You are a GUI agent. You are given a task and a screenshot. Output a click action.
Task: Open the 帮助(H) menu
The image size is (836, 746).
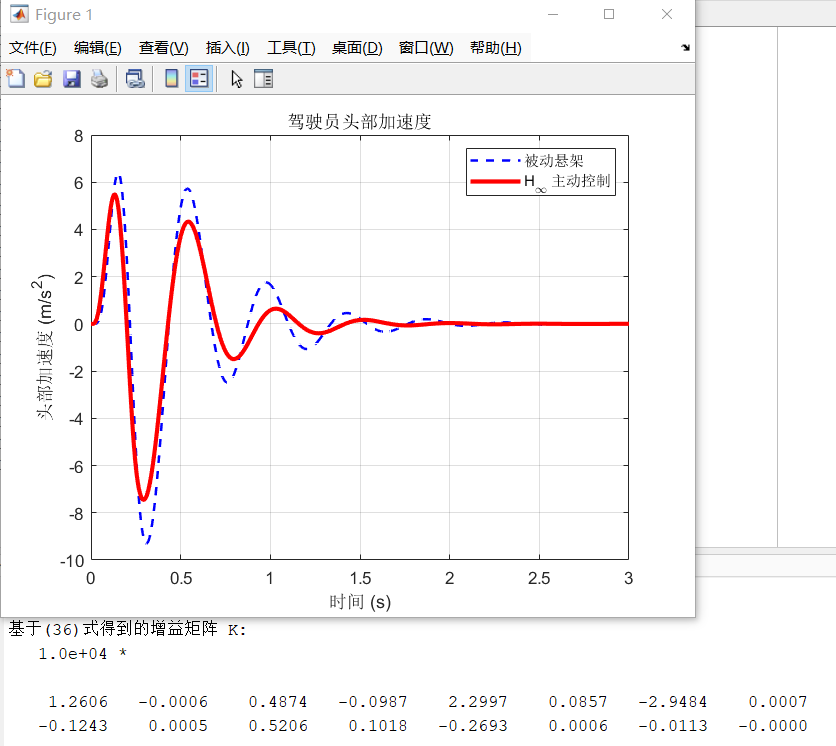495,48
